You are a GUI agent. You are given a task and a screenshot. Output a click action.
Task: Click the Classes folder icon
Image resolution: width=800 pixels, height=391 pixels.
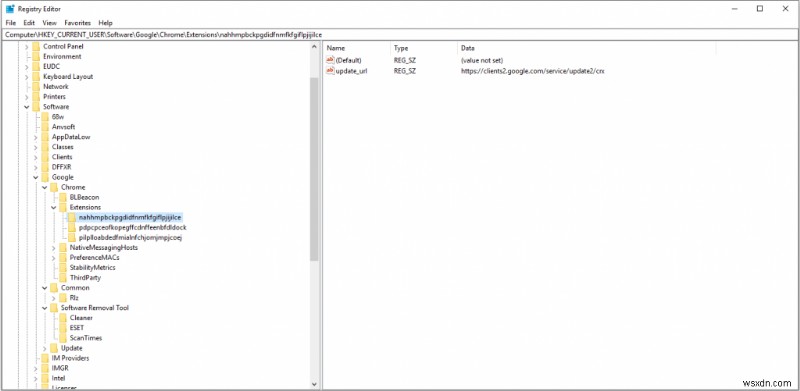point(45,146)
